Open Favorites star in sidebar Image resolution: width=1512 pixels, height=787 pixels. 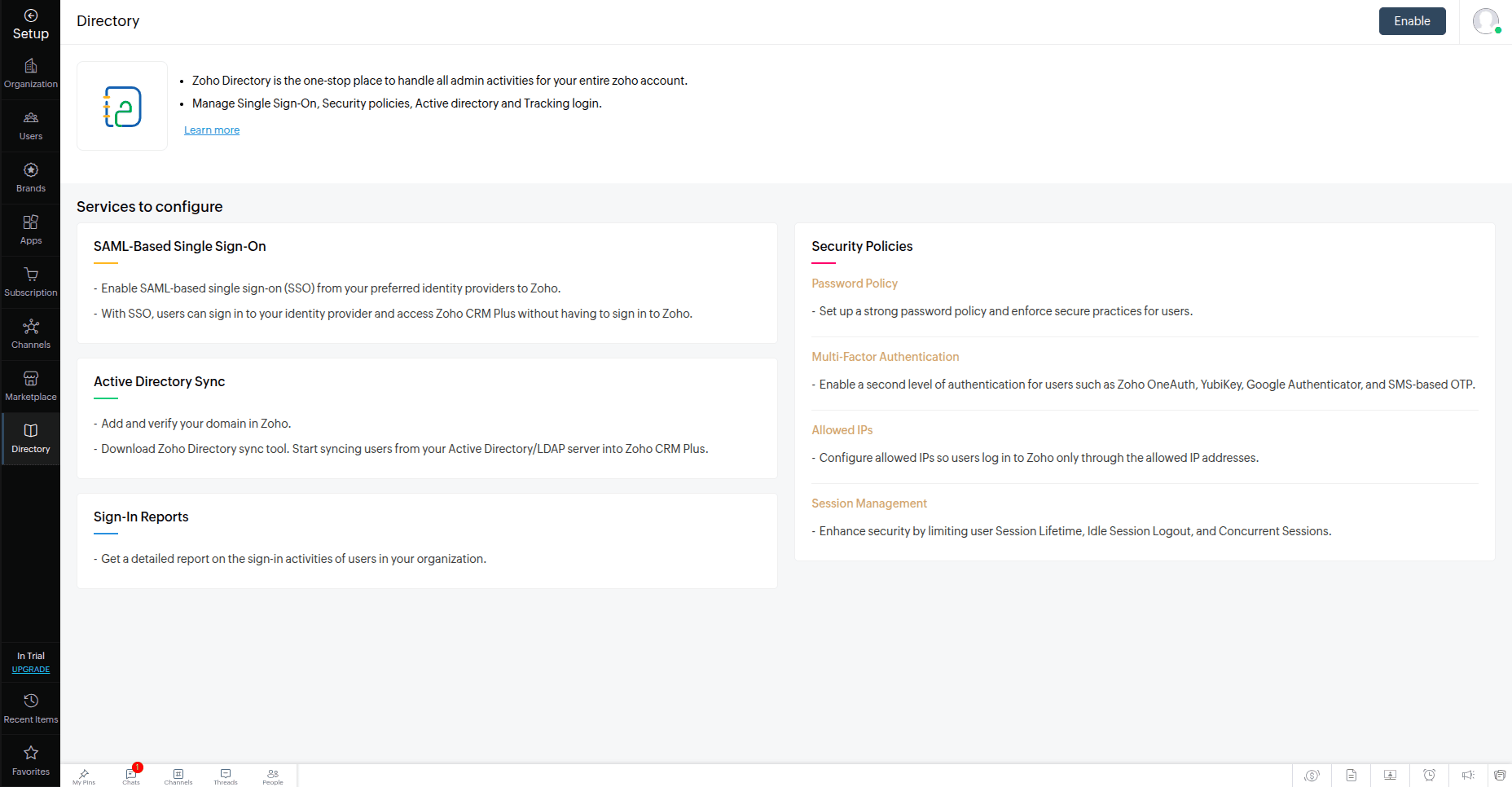[31, 759]
